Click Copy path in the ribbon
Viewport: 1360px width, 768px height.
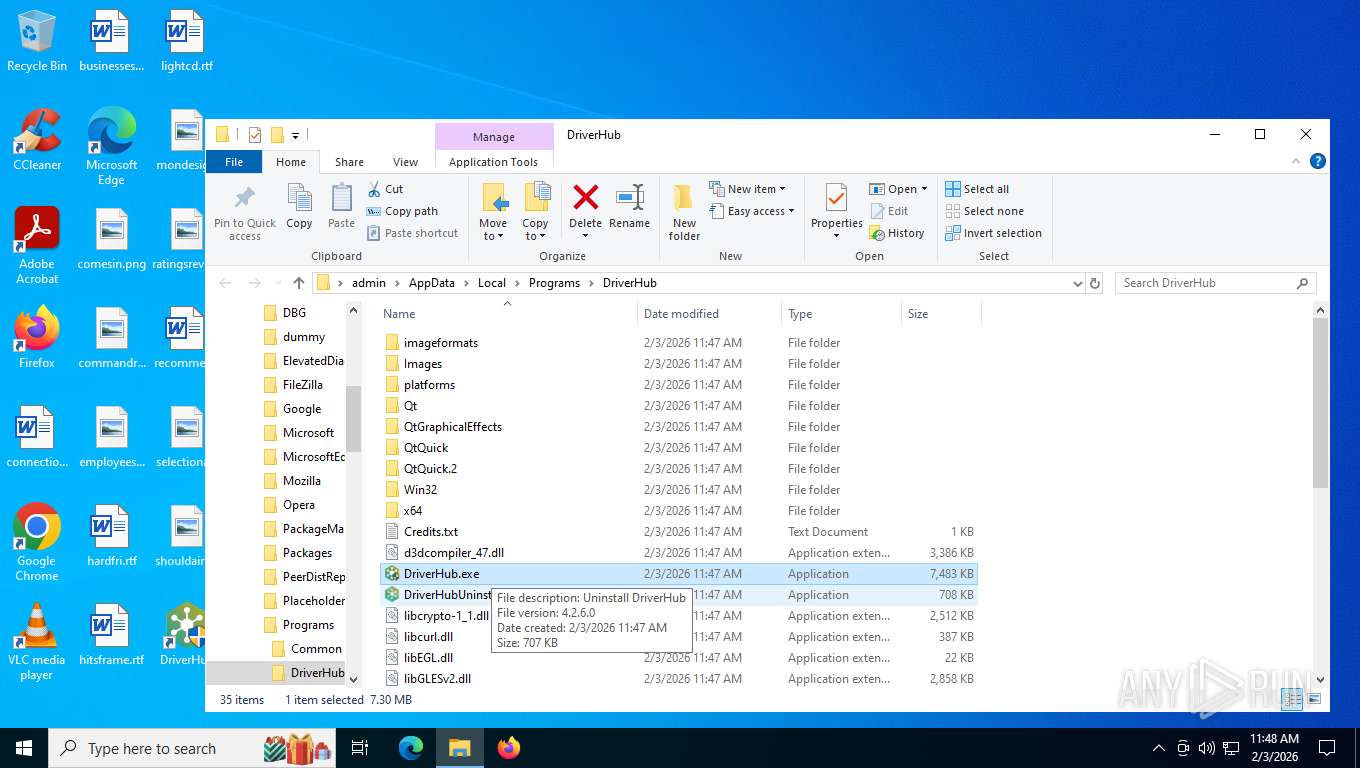coord(402,211)
